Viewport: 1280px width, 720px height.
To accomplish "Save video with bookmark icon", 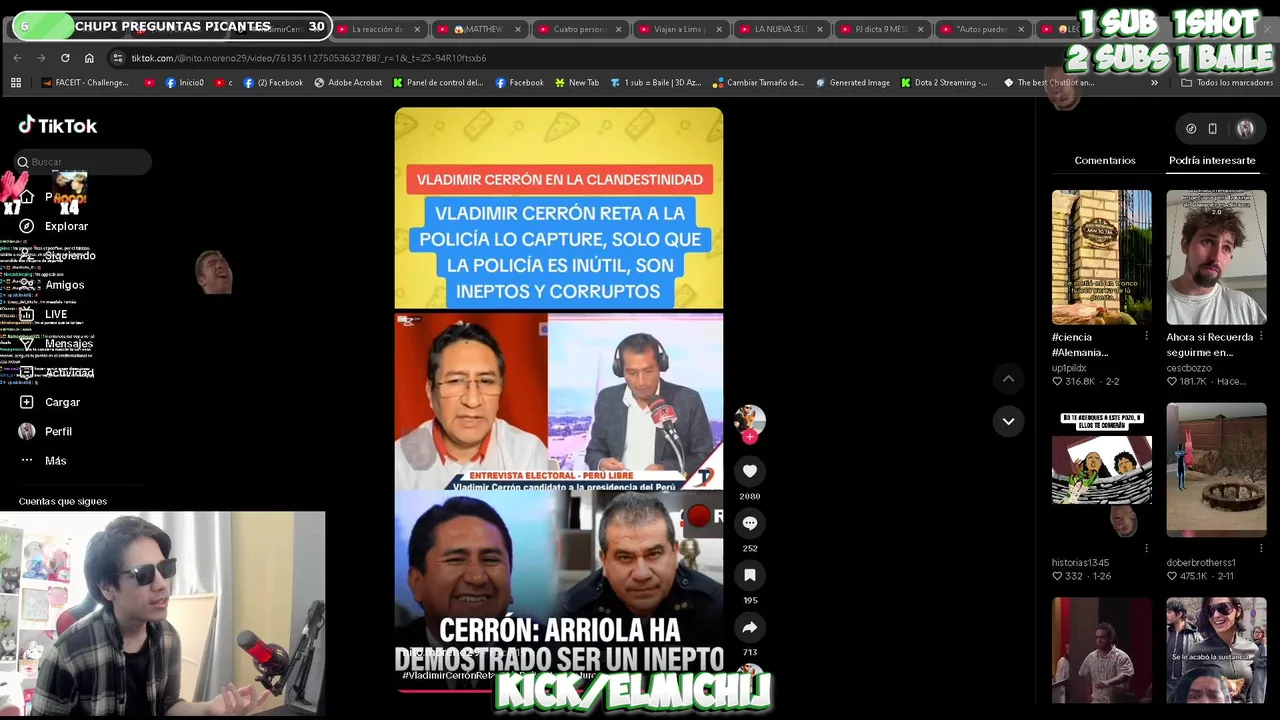I will pyautogui.click(x=750, y=575).
